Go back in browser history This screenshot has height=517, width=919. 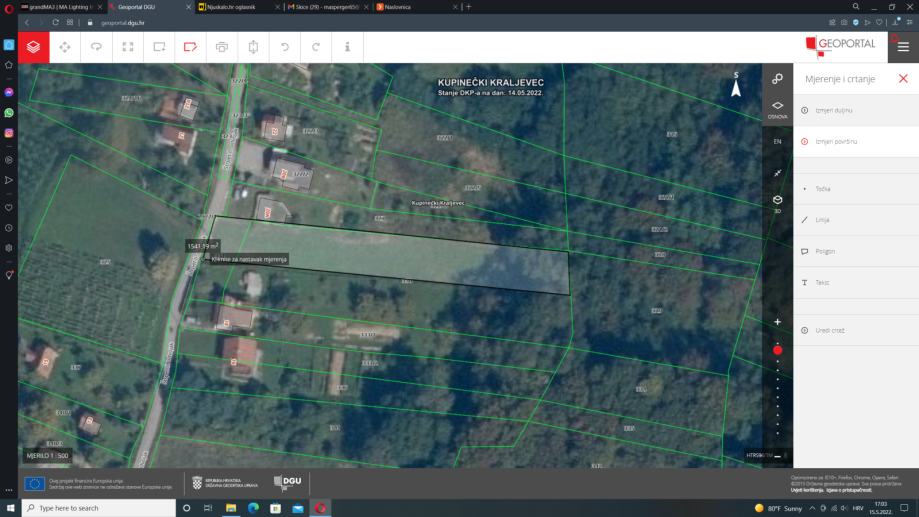[x=26, y=22]
